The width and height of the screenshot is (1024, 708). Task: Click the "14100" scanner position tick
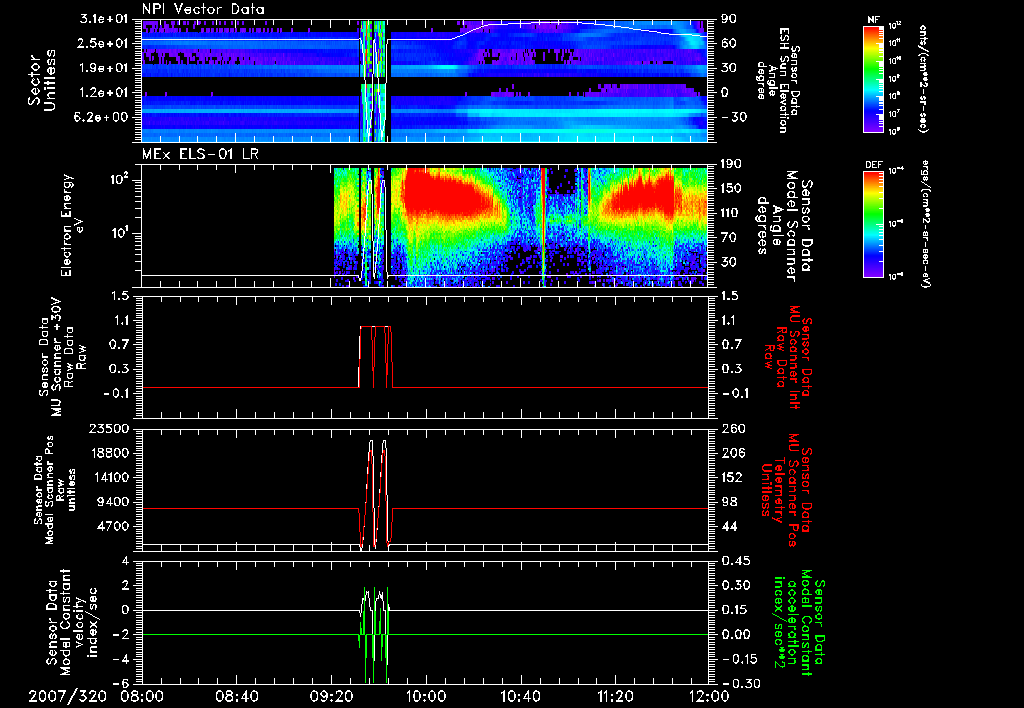pos(109,477)
